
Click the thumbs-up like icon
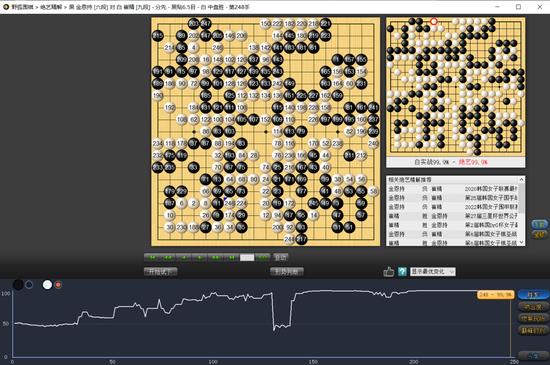click(389, 271)
